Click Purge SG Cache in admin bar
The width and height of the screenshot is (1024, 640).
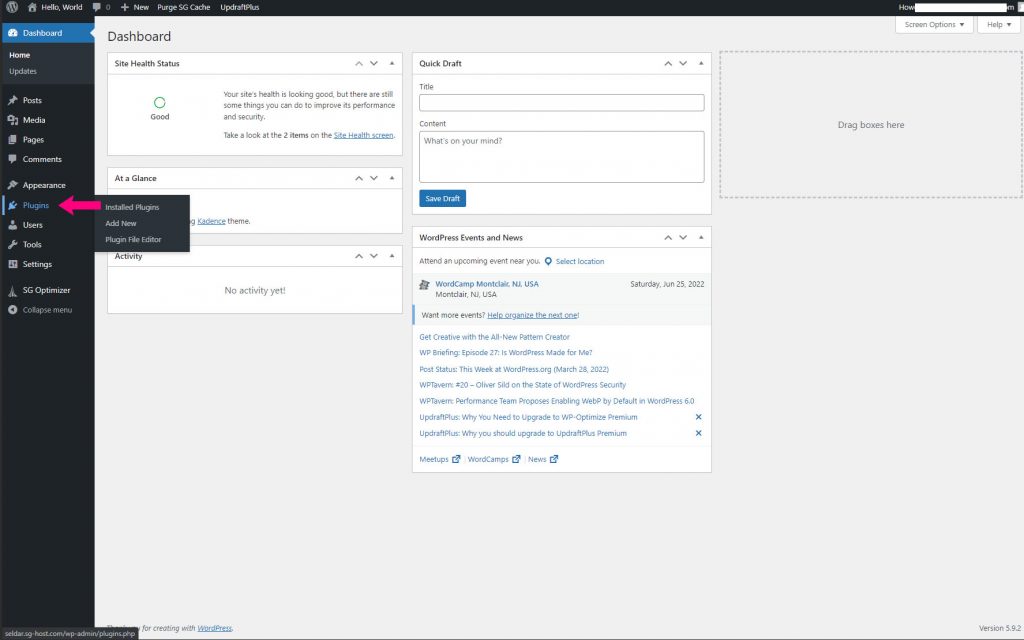(x=184, y=7)
